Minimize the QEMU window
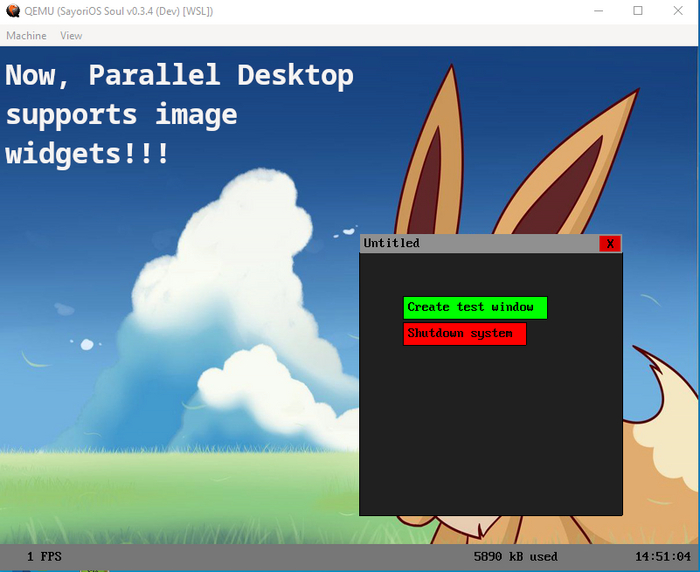Viewport: 700px width, 572px height. pos(599,11)
